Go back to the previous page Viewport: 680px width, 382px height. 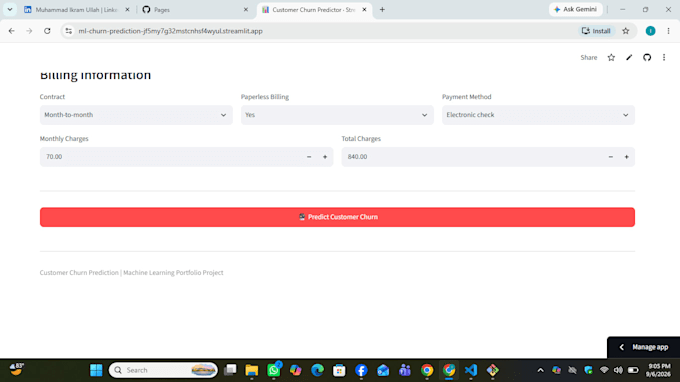pos(12,31)
